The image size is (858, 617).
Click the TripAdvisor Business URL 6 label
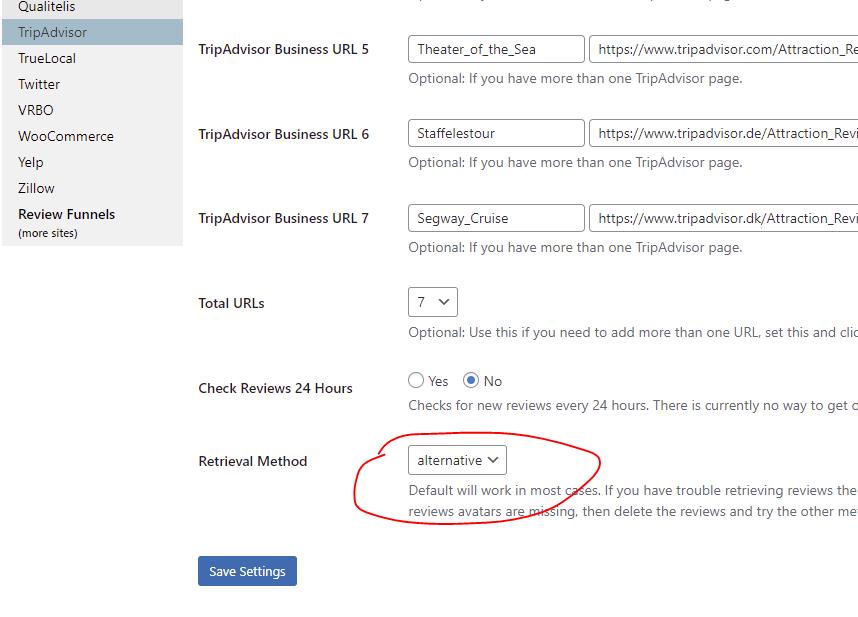click(283, 134)
